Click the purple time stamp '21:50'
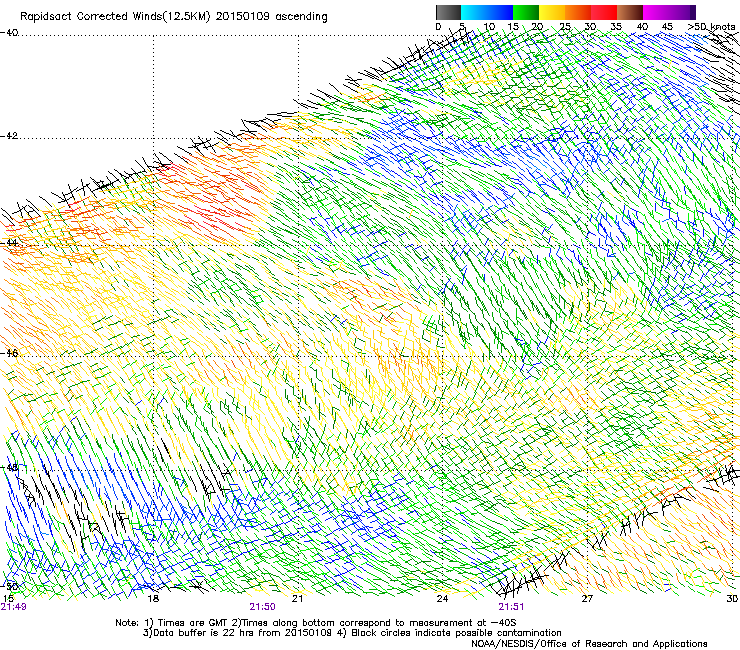The width and height of the screenshot is (740, 650). [x=262, y=607]
